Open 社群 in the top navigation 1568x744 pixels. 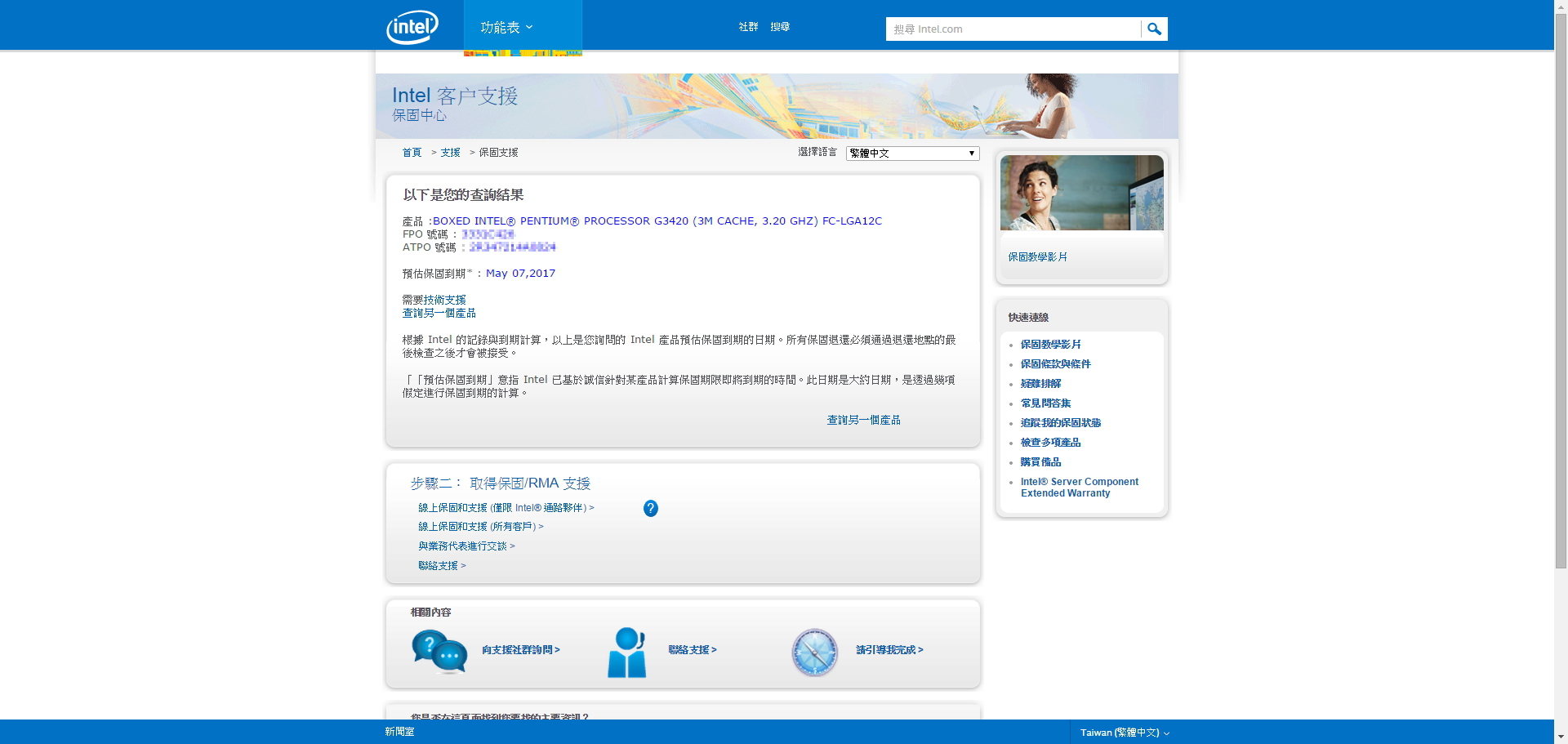coord(748,27)
